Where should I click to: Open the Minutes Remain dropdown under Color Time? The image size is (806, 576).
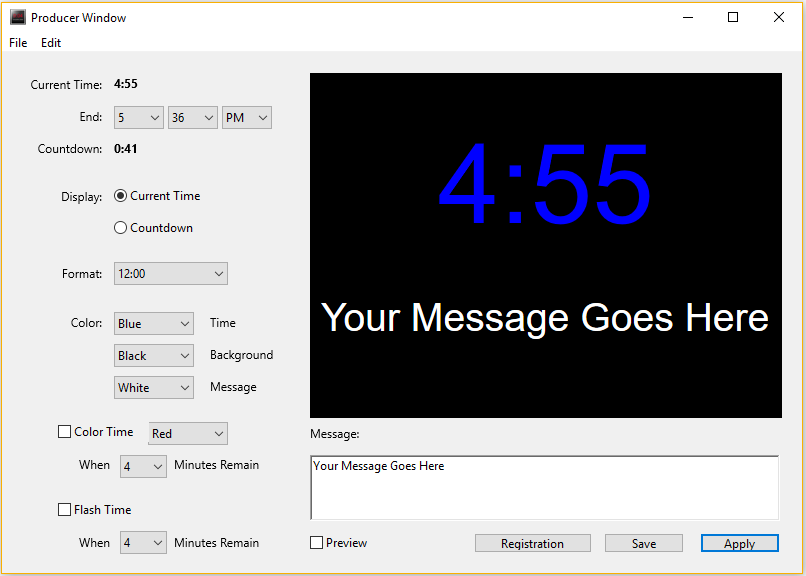click(x=142, y=466)
